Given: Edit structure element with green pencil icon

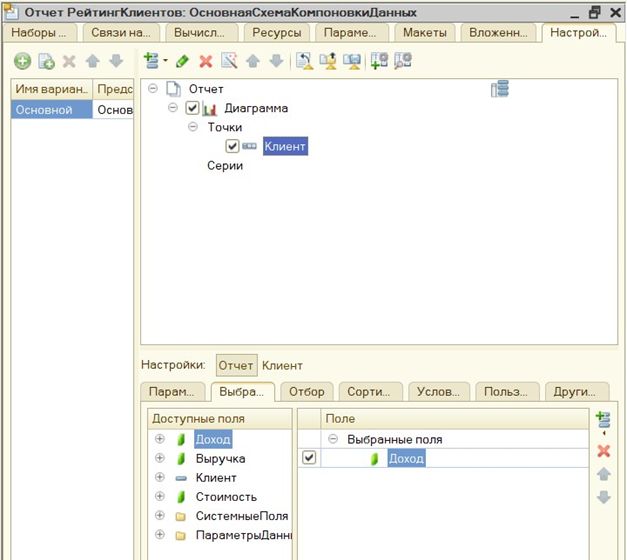Looking at the screenshot, I should click(x=182, y=61).
